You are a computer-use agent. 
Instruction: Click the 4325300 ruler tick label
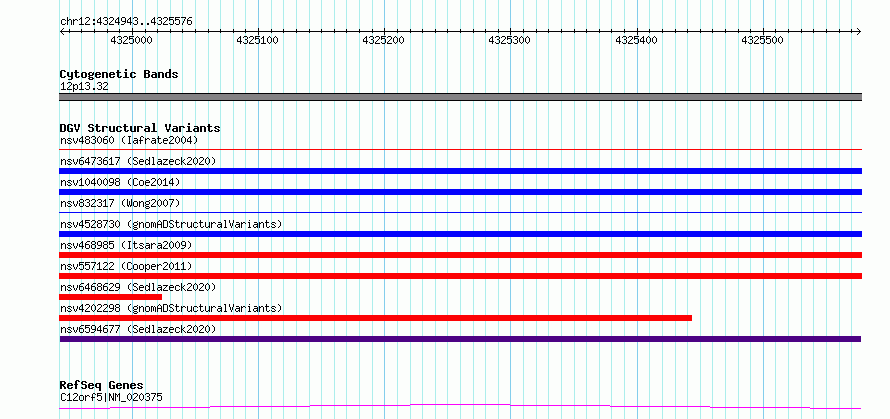pos(510,40)
